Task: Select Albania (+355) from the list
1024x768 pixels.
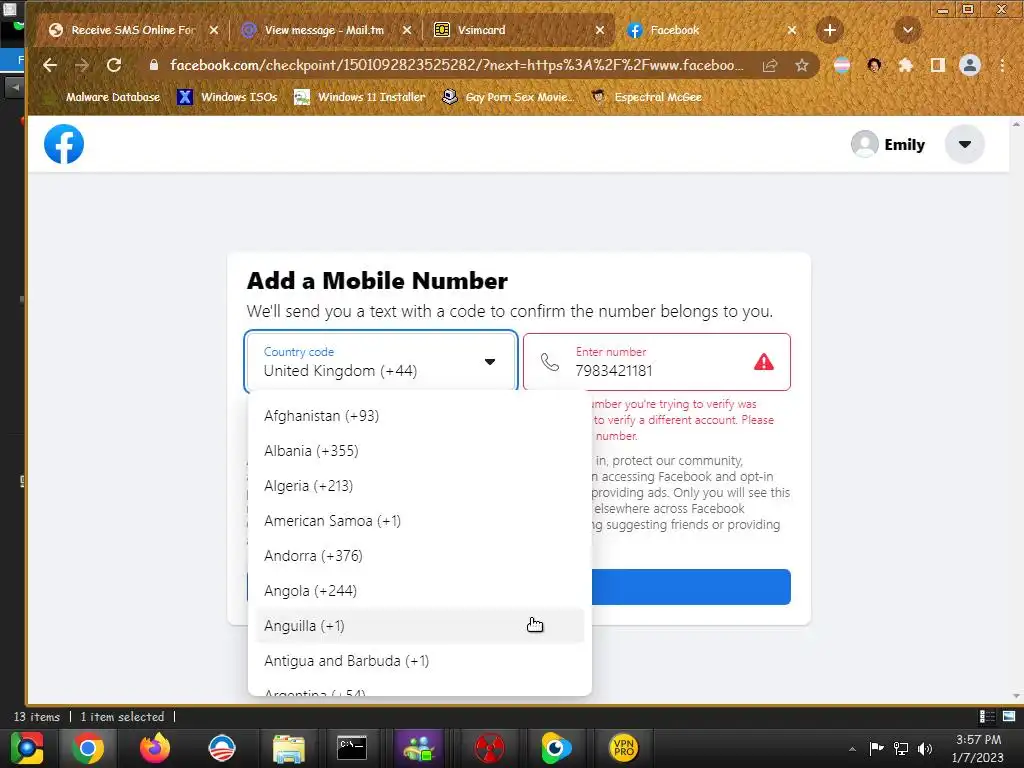Action: (x=419, y=451)
